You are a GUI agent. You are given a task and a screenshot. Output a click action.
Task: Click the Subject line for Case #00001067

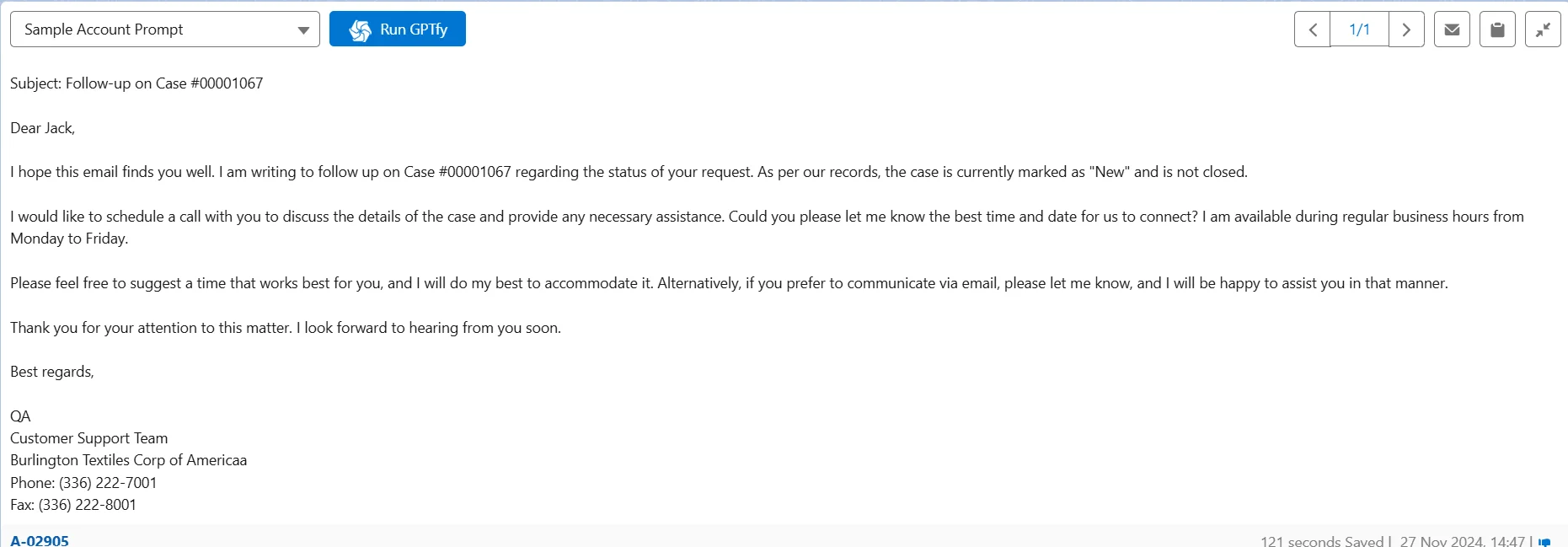(136, 83)
